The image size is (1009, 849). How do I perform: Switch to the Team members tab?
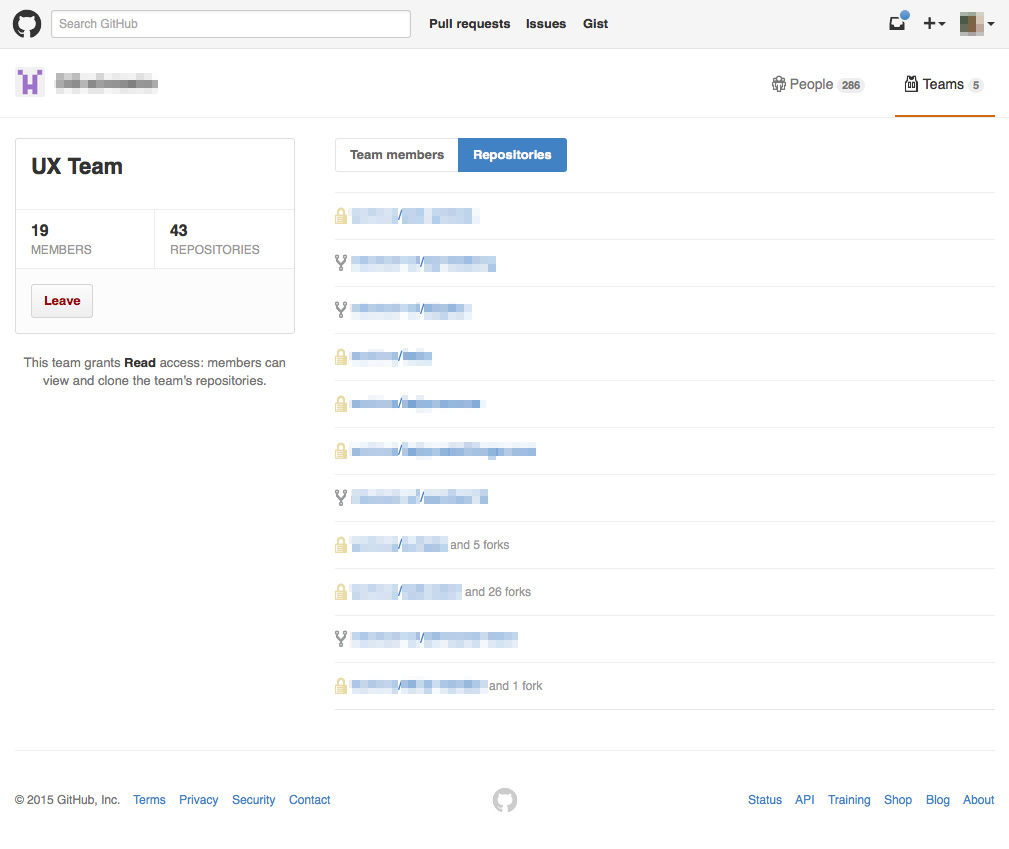(x=396, y=155)
